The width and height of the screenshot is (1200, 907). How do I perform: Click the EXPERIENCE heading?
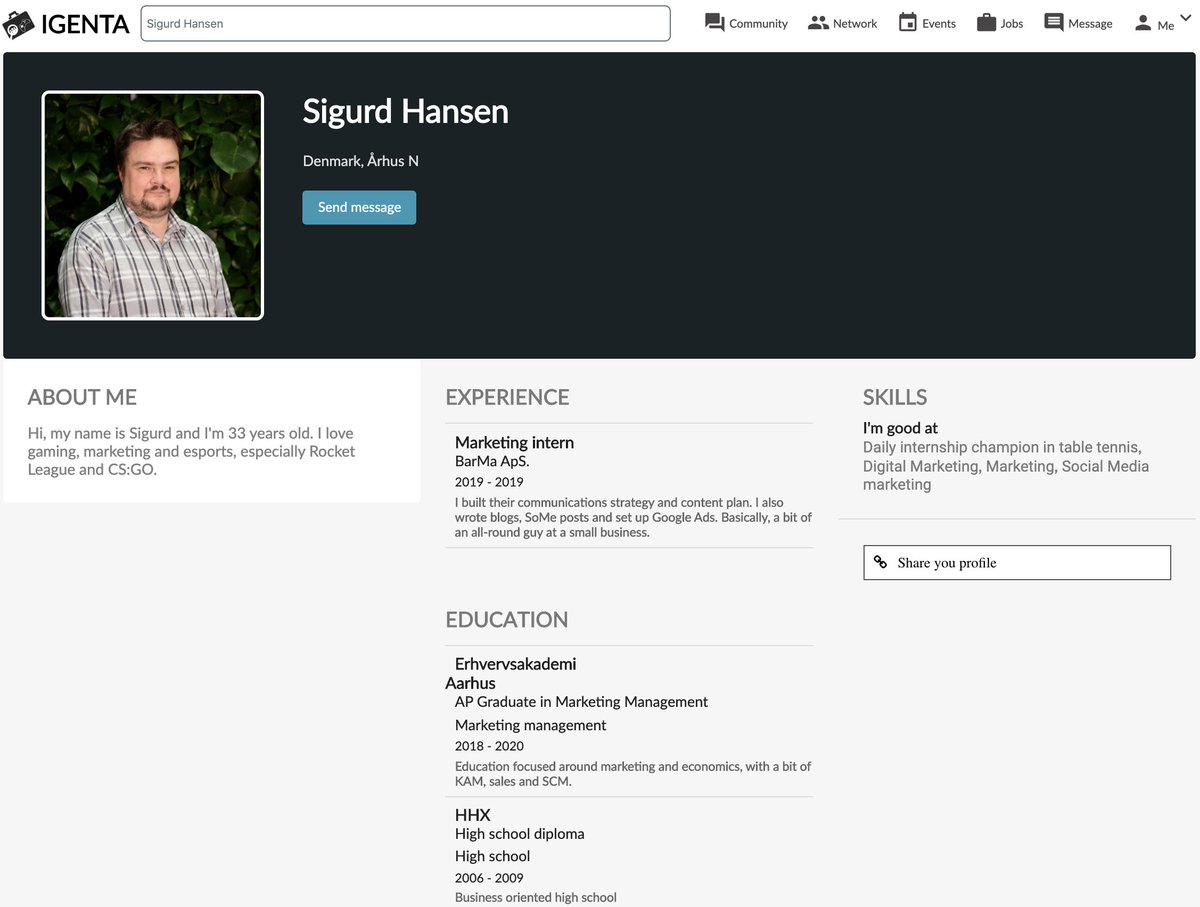coord(507,397)
